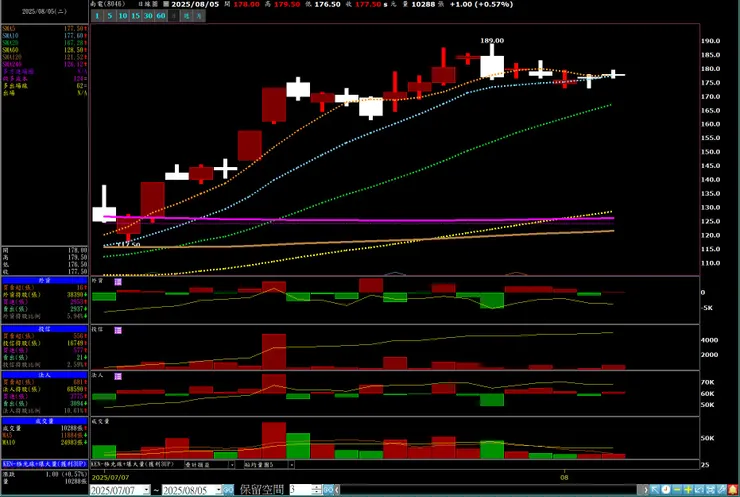Click the SMA10 indicator row

(x=44, y=36)
